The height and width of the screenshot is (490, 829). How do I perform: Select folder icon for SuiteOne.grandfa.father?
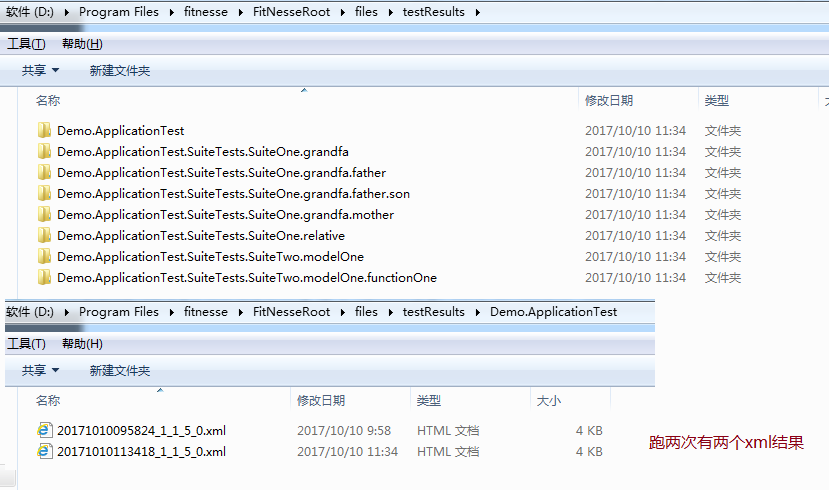pyautogui.click(x=44, y=173)
